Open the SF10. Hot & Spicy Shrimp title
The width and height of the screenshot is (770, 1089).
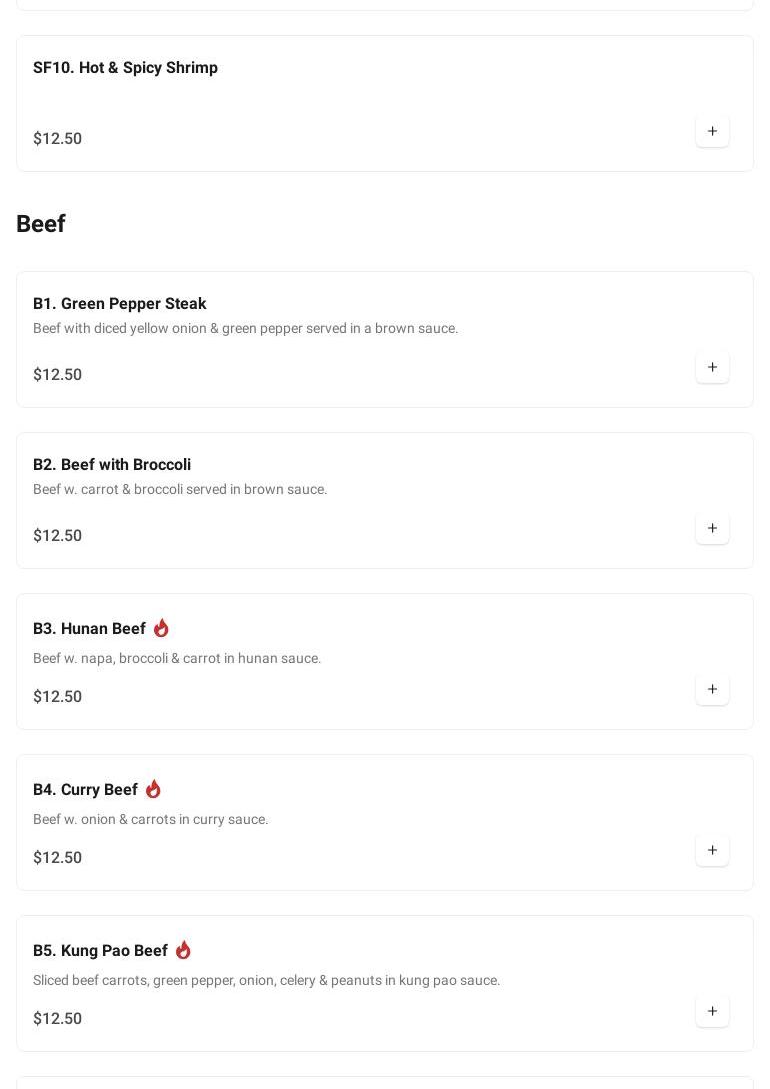(125, 68)
